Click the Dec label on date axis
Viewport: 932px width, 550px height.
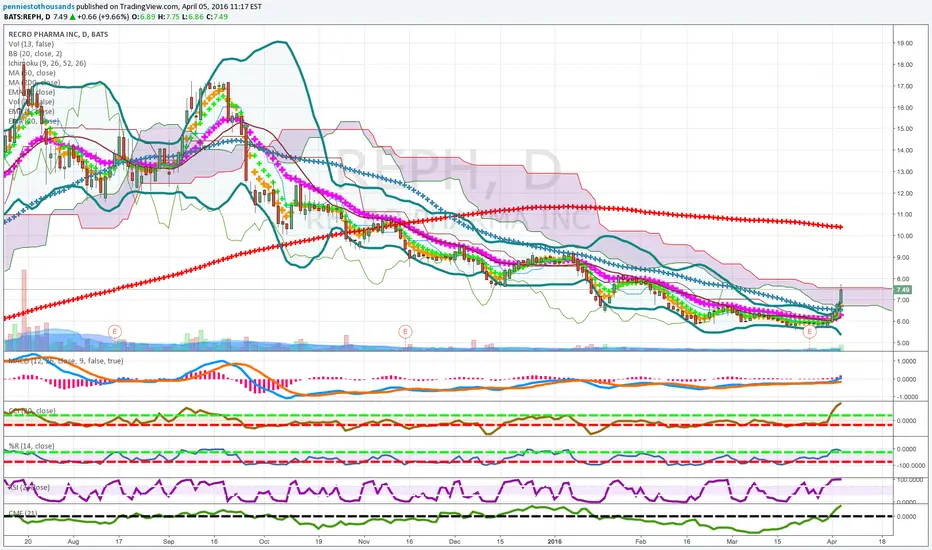(455, 542)
